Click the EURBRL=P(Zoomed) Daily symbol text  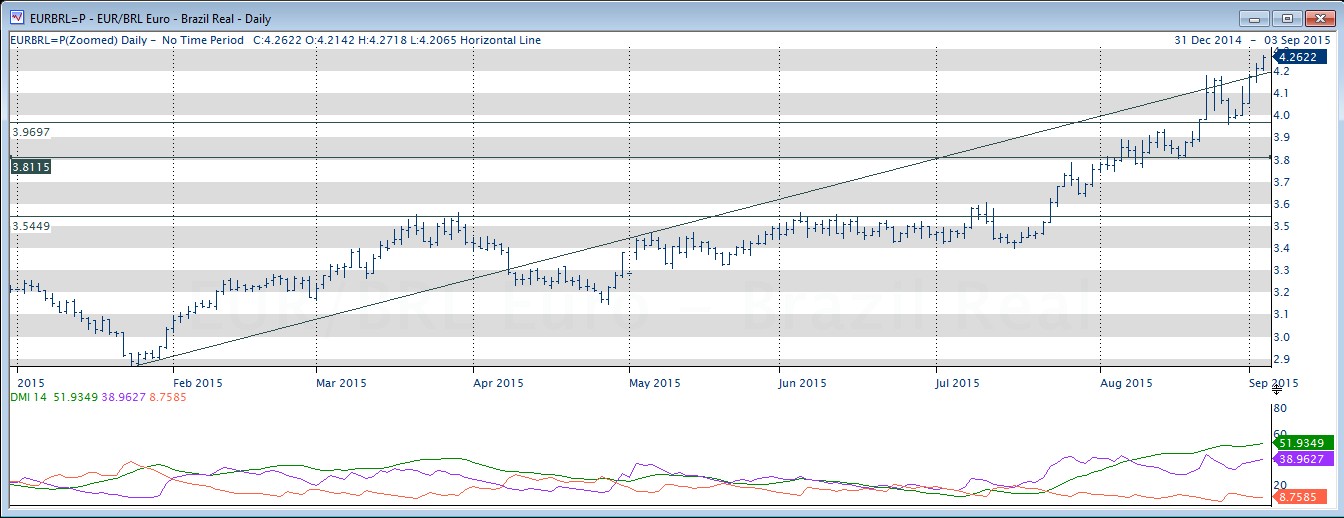[x=78, y=40]
